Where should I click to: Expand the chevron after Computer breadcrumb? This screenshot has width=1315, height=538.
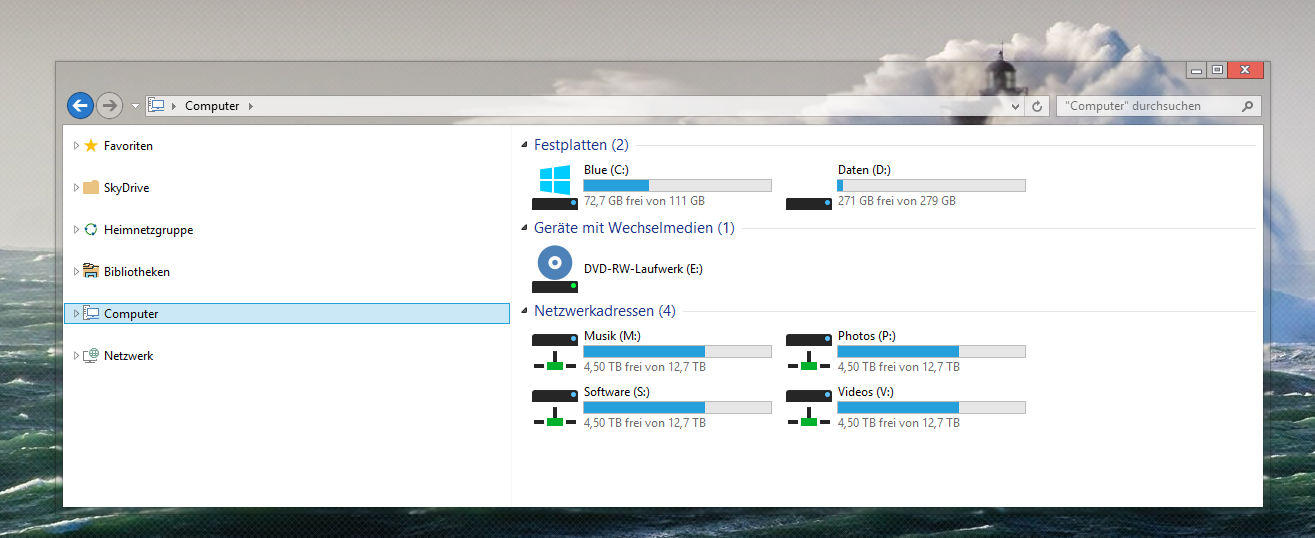click(250, 106)
